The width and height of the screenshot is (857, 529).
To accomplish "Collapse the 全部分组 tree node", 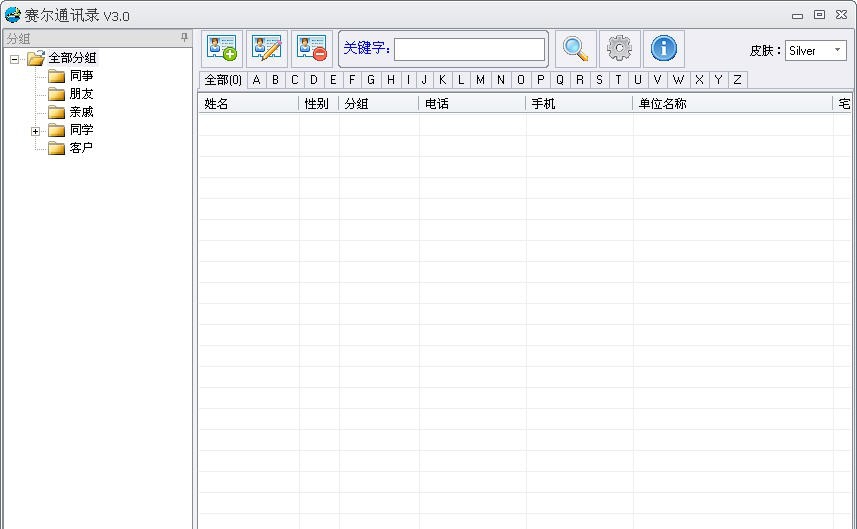I will [15, 58].
